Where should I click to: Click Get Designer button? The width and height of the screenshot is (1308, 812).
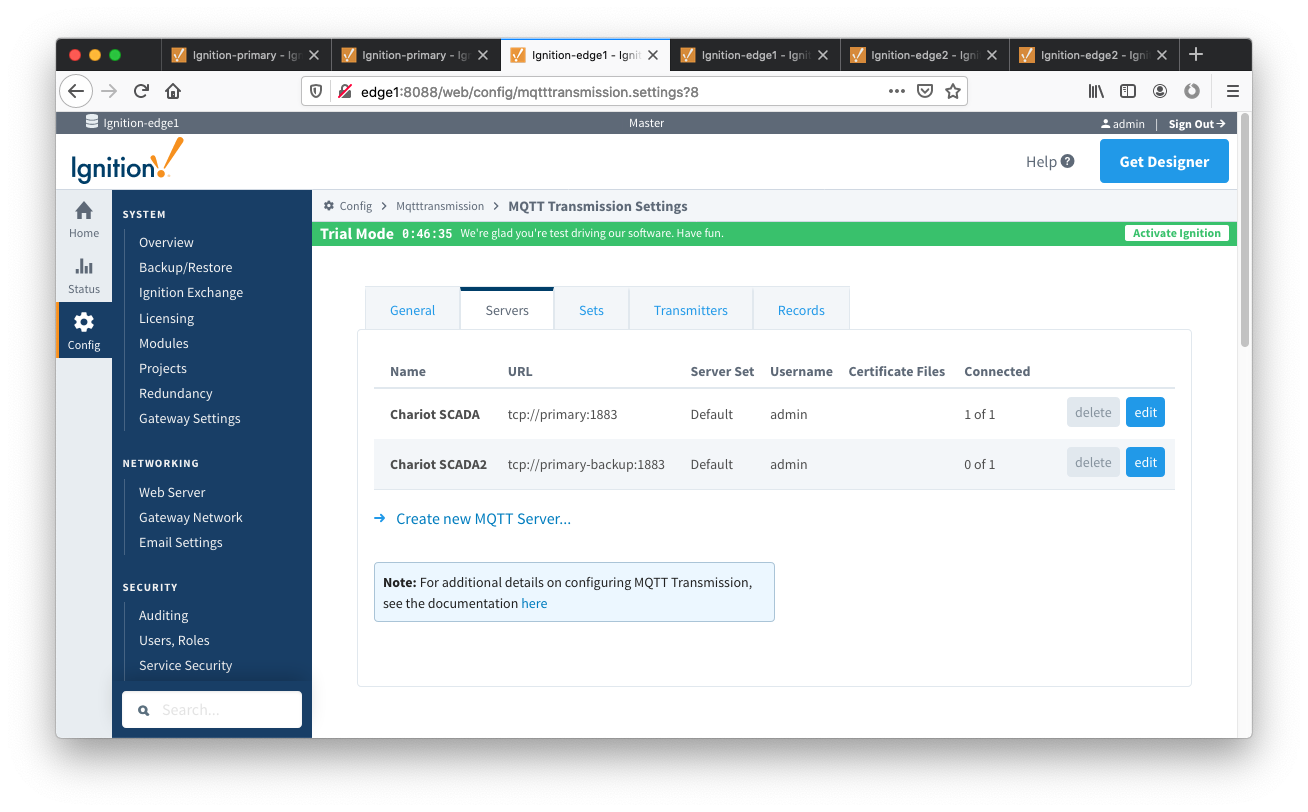click(x=1164, y=161)
